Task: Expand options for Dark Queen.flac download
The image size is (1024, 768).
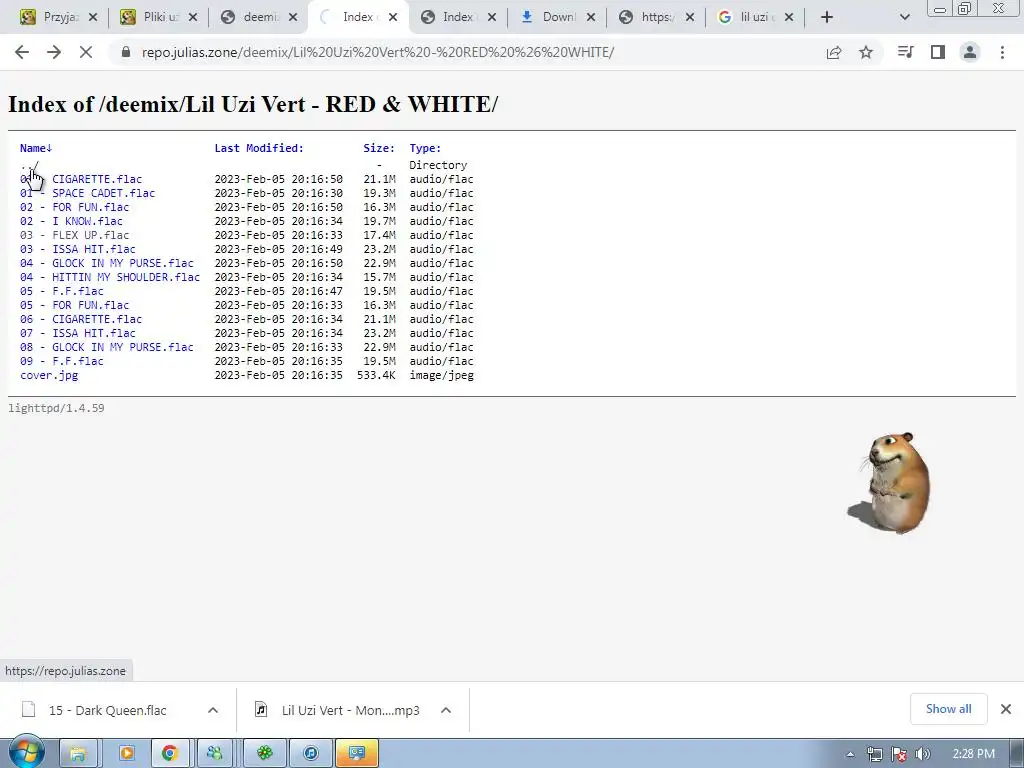Action: [213, 710]
